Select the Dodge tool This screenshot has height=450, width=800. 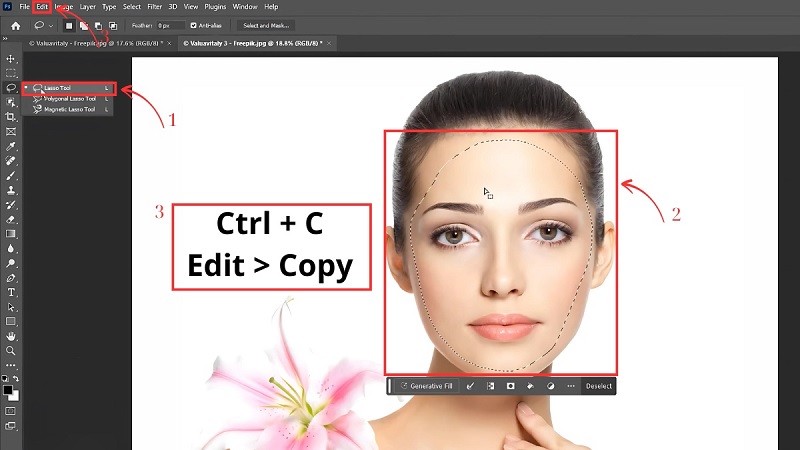11,263
